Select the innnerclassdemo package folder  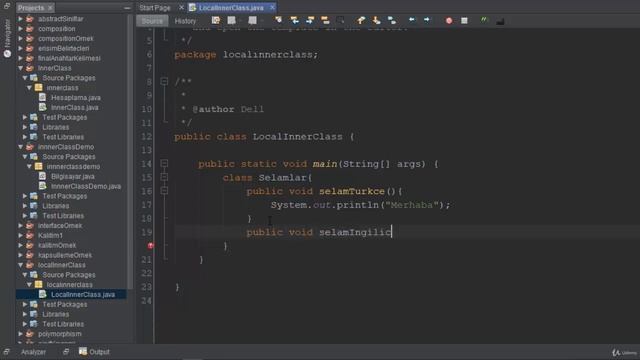(73, 167)
